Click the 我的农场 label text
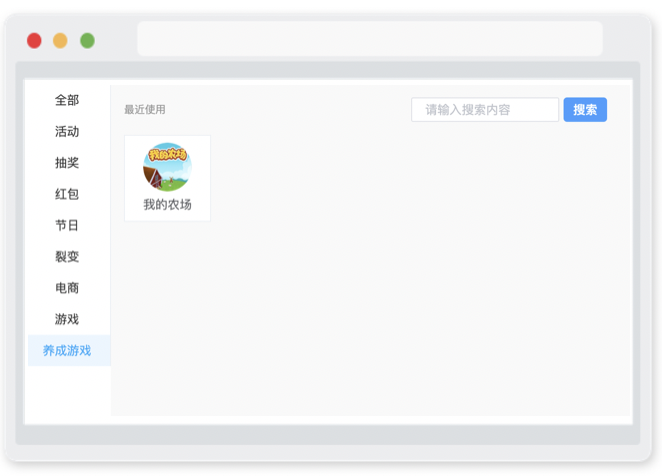The image size is (662, 476). point(167,205)
